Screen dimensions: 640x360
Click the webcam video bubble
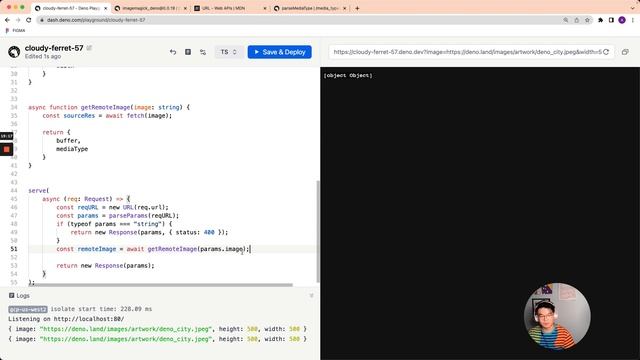point(557,316)
